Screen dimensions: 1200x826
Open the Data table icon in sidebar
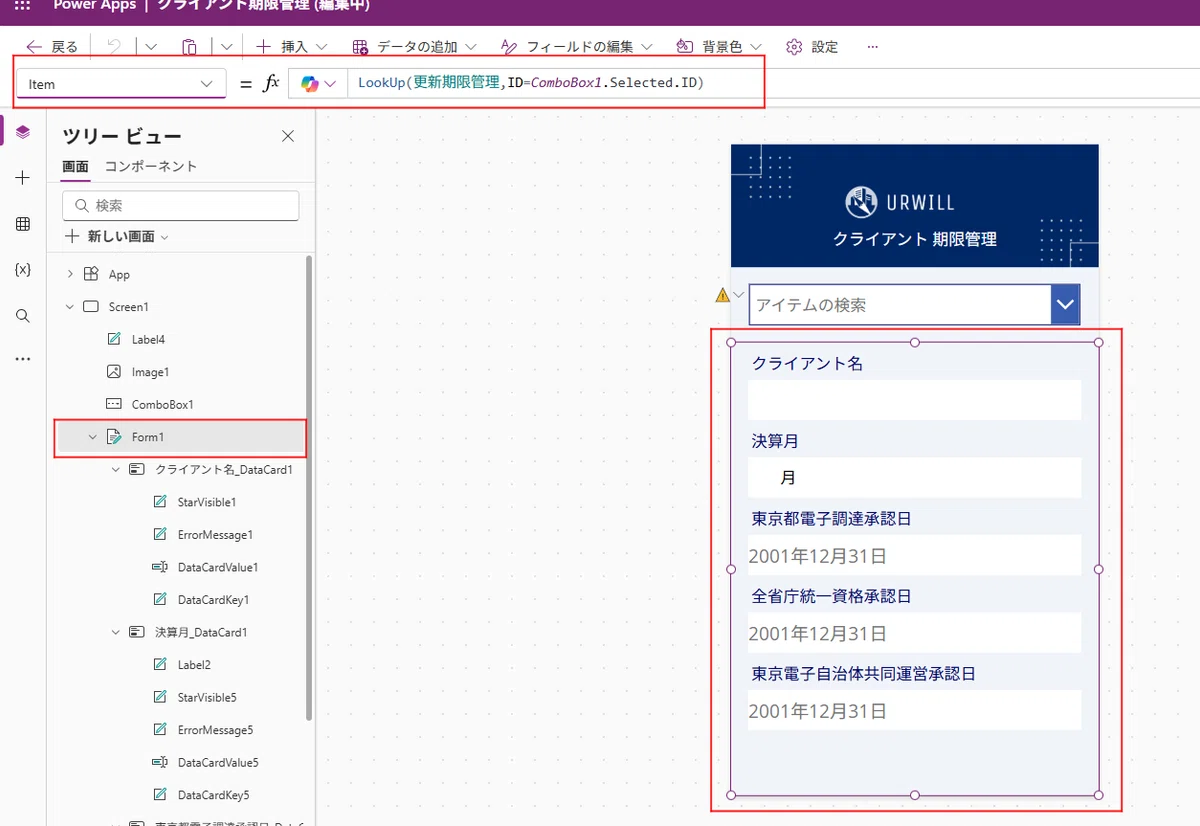pyautogui.click(x=23, y=224)
